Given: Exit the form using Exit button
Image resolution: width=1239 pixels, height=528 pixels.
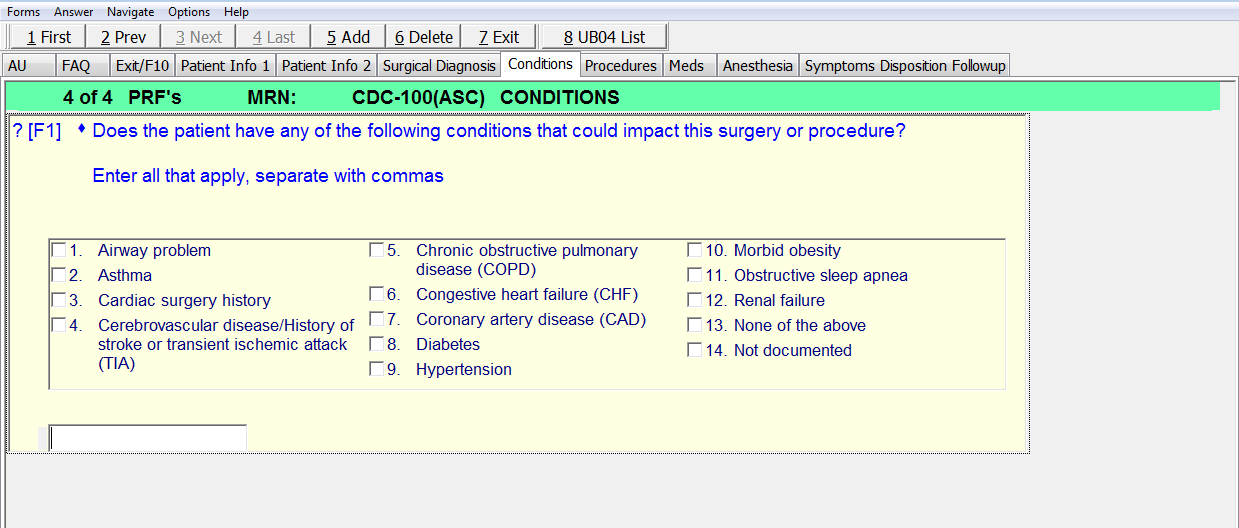Looking at the screenshot, I should pos(498,37).
